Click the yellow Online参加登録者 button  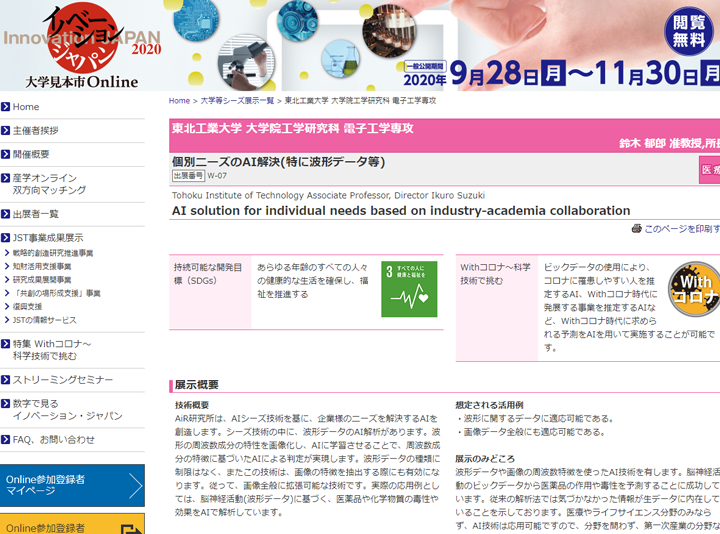[x=72, y=524]
